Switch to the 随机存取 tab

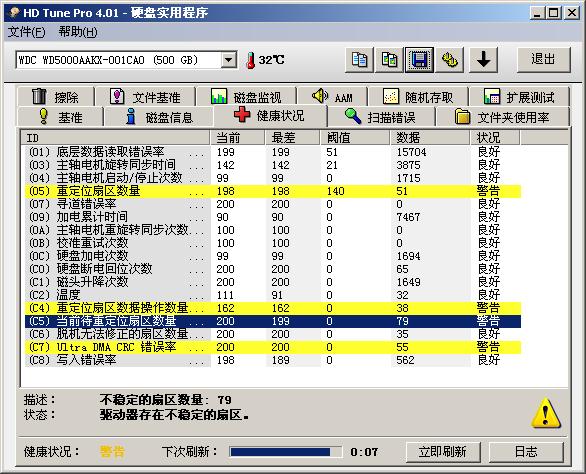tap(418, 97)
